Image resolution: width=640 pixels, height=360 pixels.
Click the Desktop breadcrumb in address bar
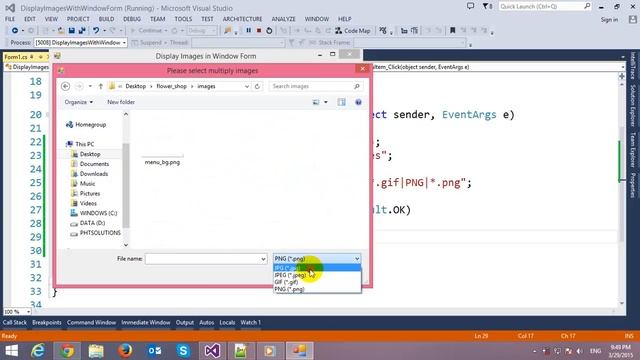tap(136, 86)
